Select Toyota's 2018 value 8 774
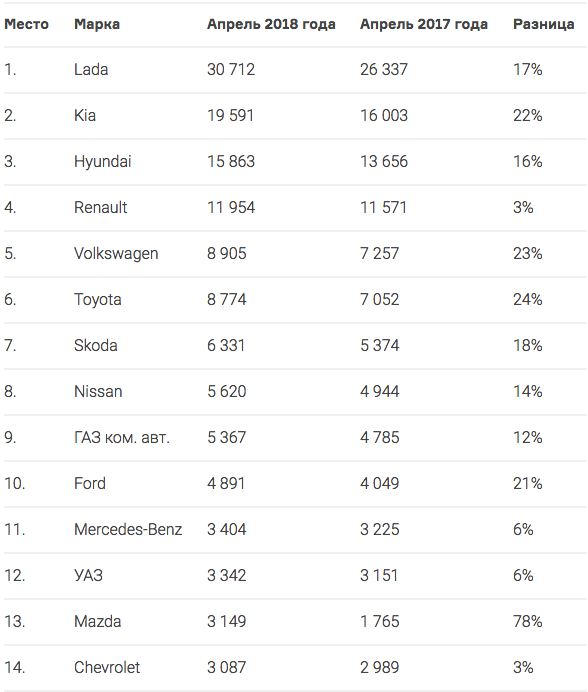The image size is (588, 692). point(226,299)
